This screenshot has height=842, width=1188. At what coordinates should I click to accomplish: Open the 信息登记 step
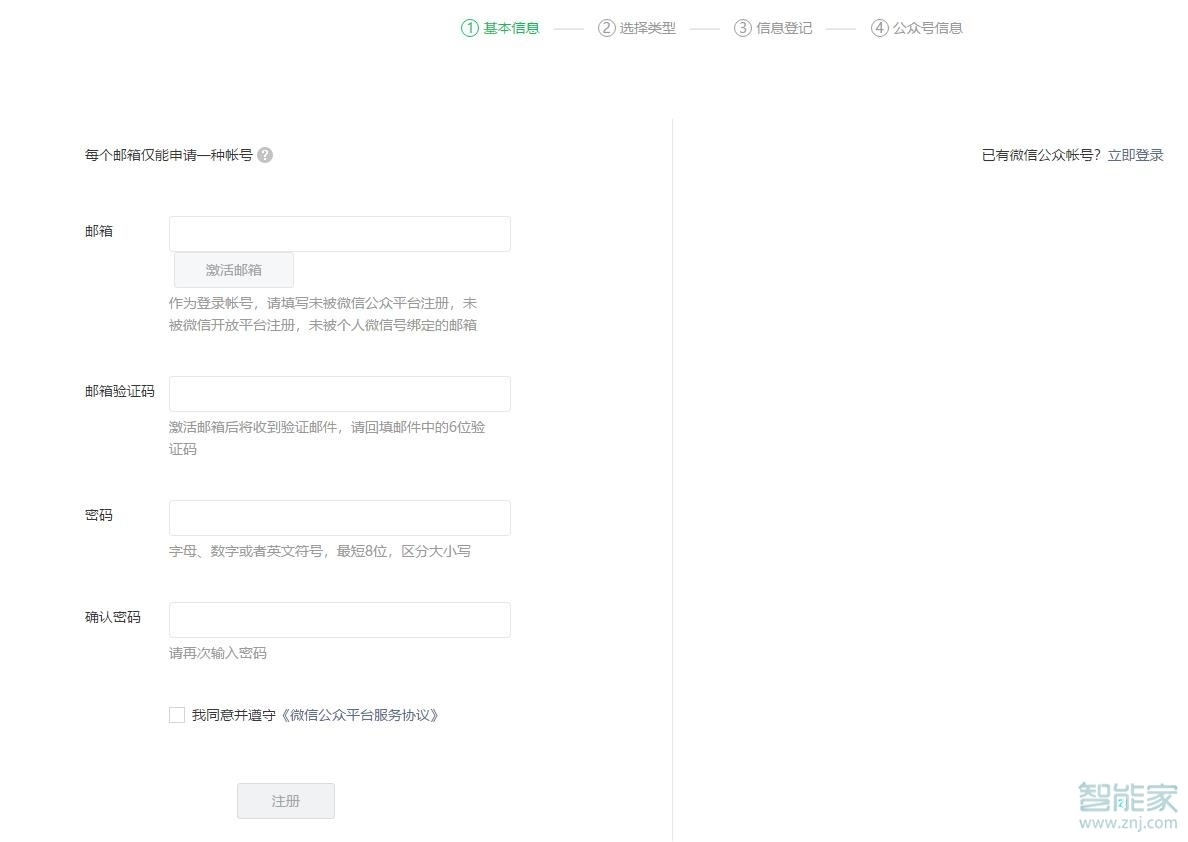tap(785, 28)
